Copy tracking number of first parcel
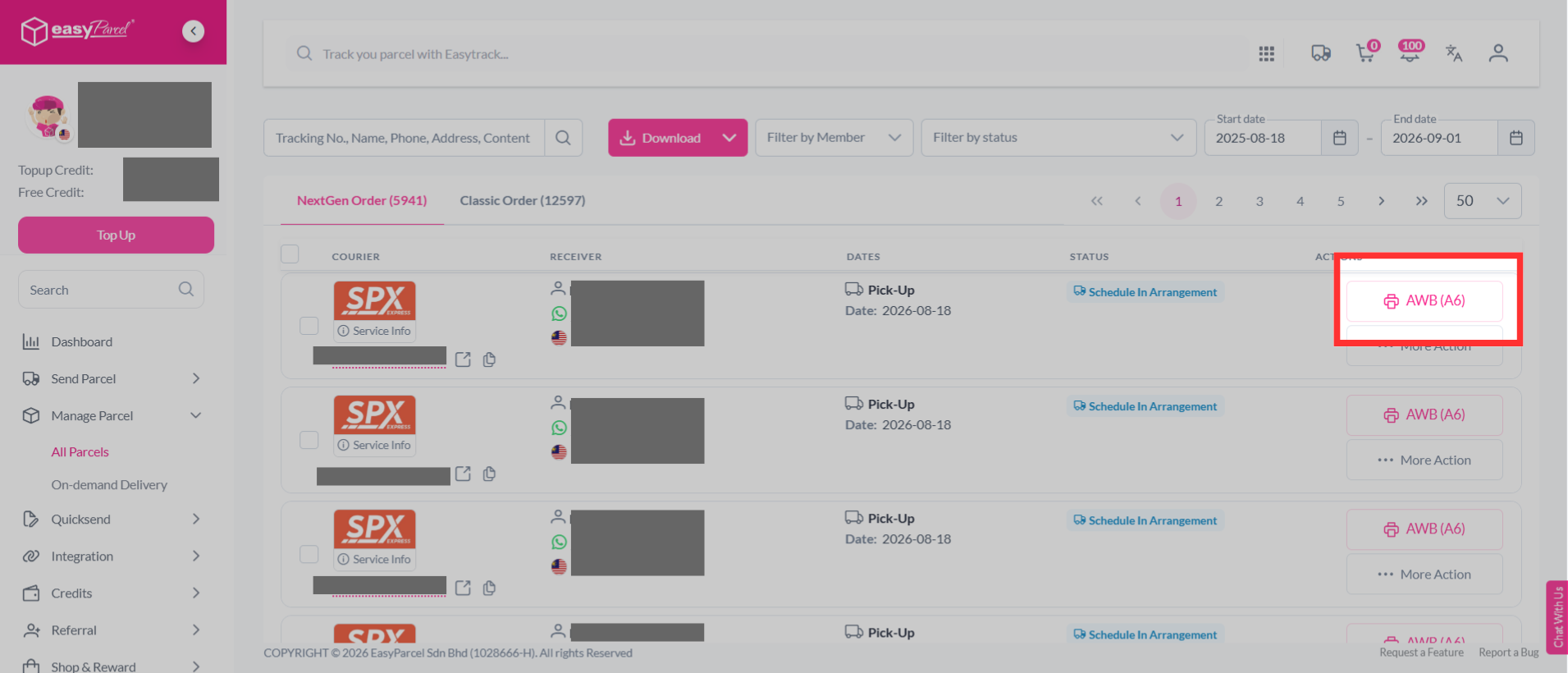1568x673 pixels. click(489, 359)
